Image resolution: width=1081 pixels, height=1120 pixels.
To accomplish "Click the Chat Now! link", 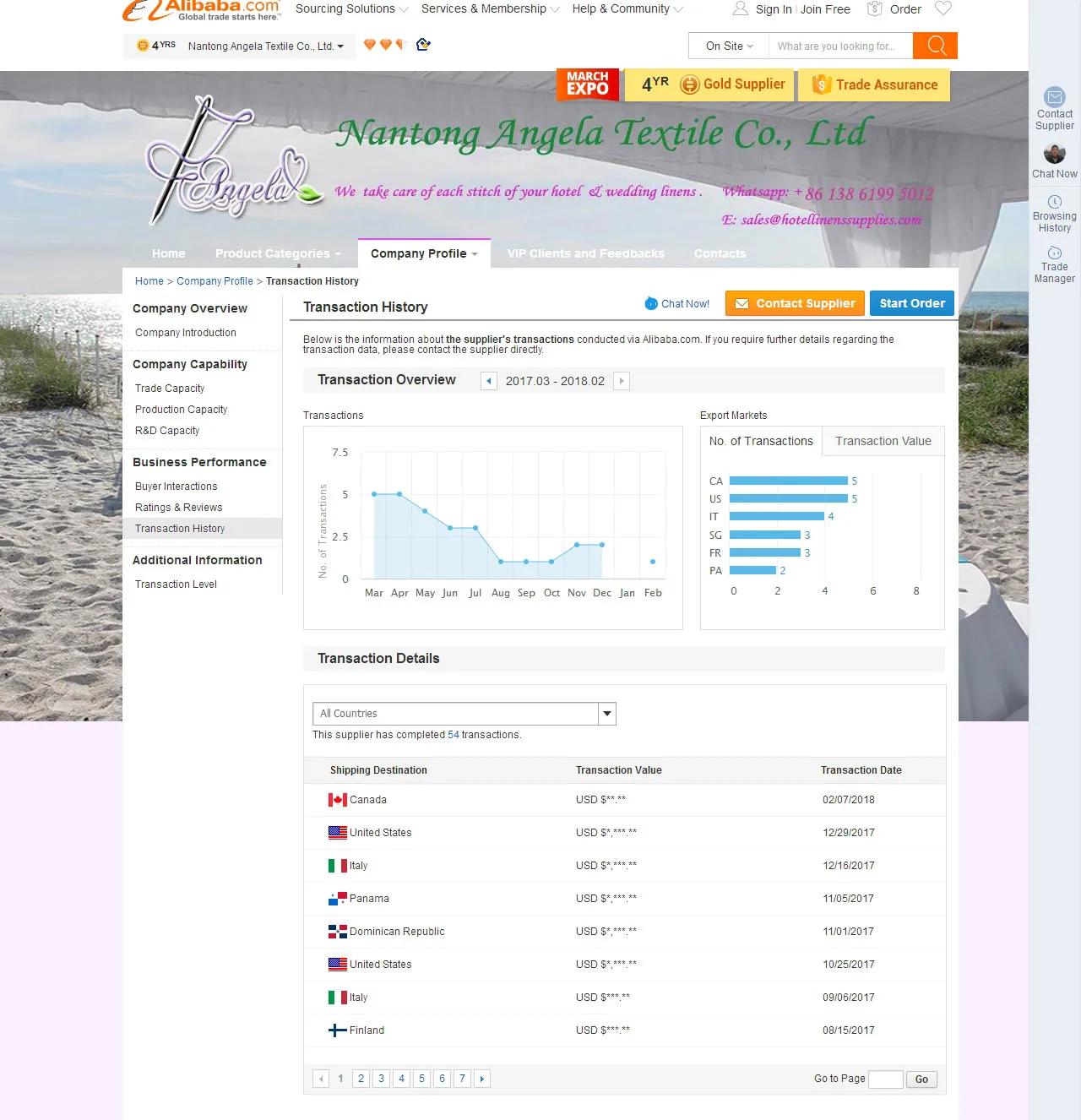I will click(x=677, y=304).
